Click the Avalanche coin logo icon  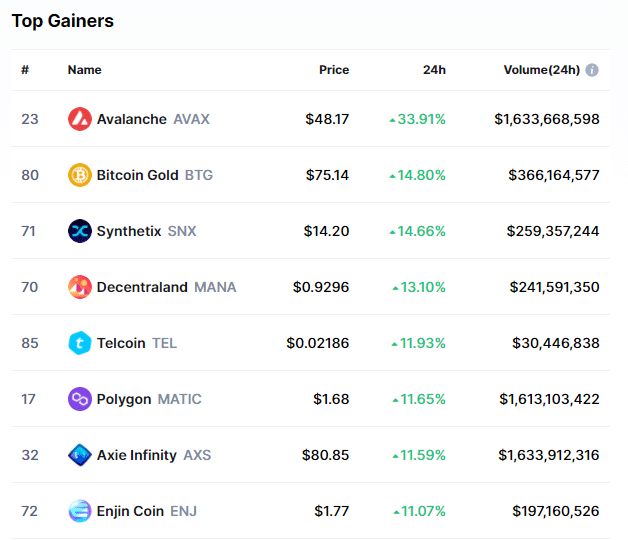point(80,119)
